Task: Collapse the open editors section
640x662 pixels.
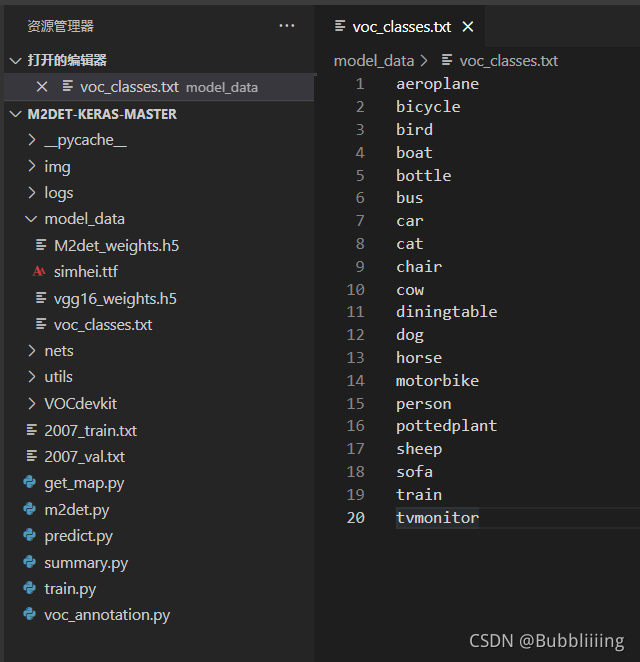Action: (15, 61)
